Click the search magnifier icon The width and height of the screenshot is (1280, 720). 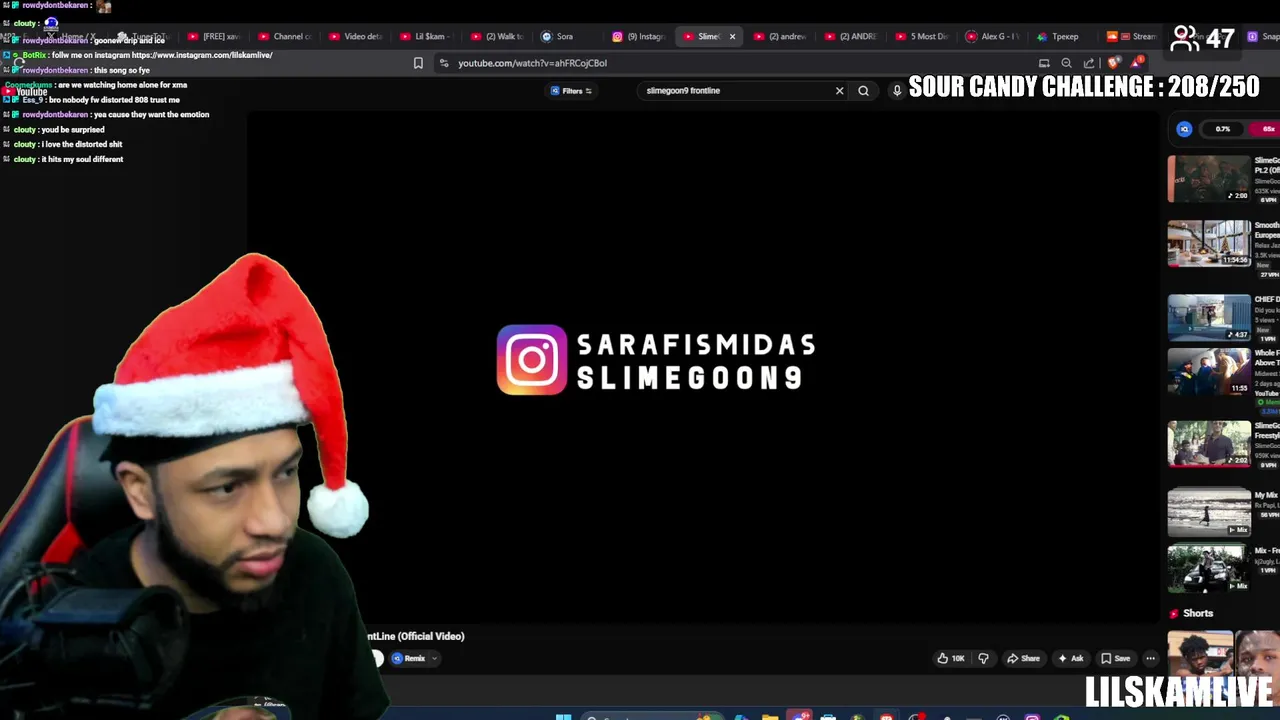864,91
